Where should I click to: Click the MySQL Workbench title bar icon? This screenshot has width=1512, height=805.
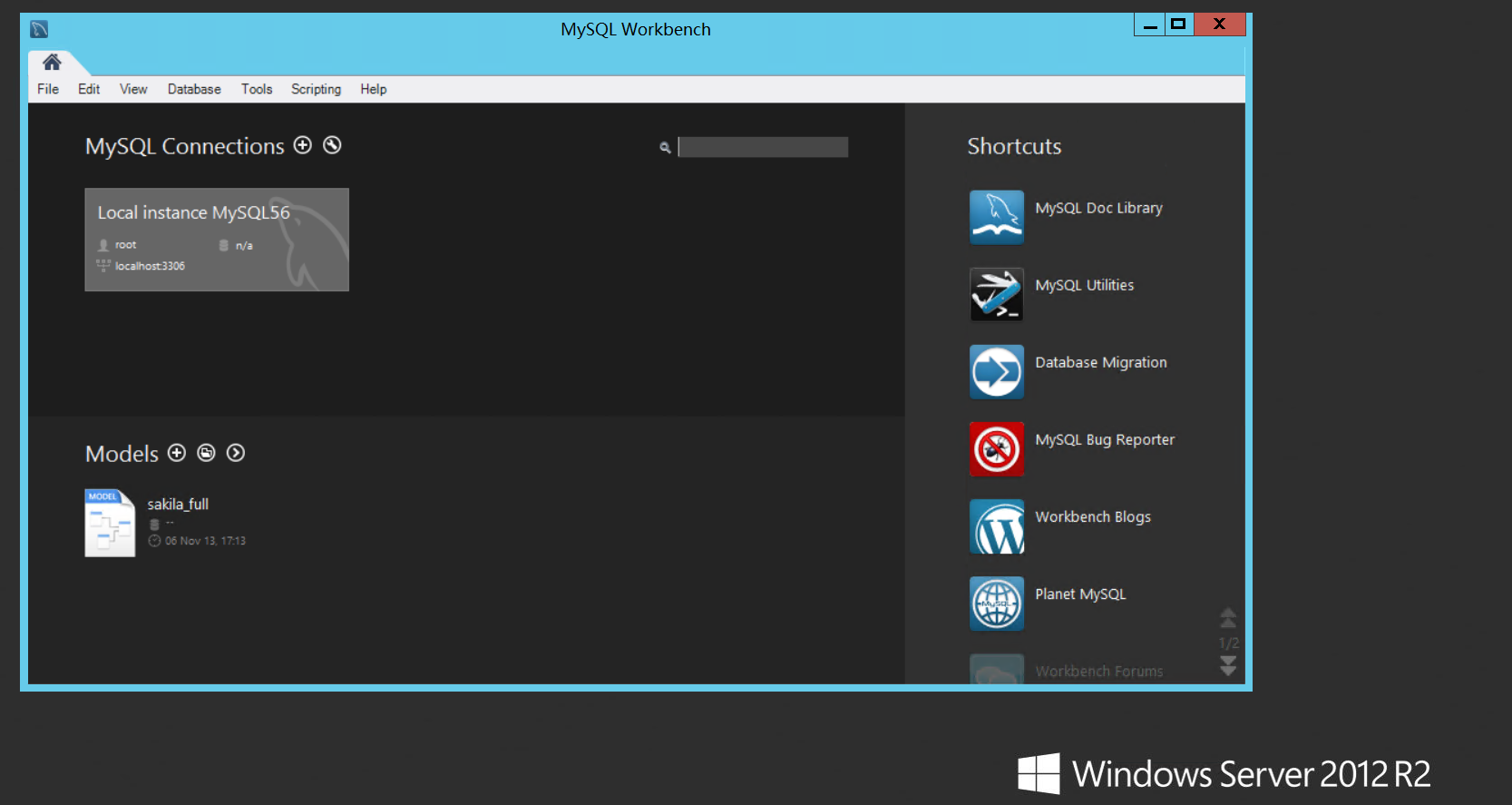(x=39, y=29)
